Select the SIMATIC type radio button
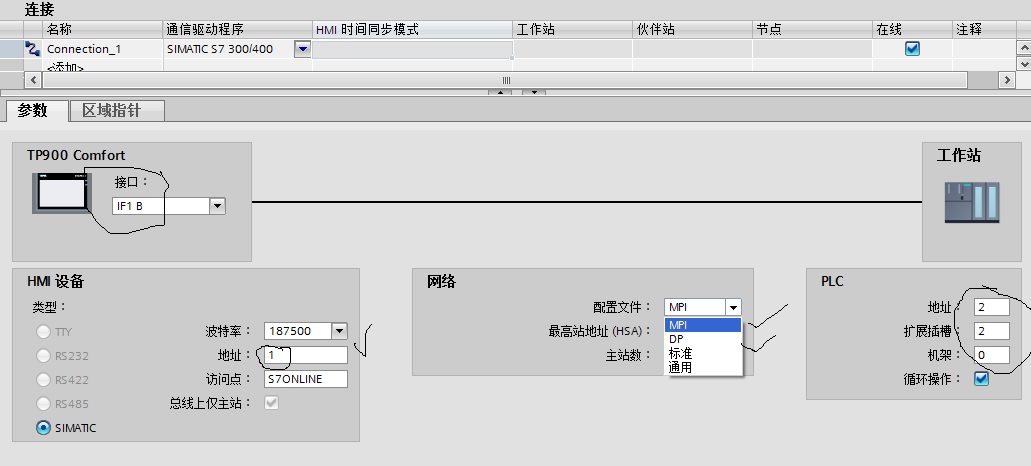This screenshot has height=466, width=1031. 43,428
